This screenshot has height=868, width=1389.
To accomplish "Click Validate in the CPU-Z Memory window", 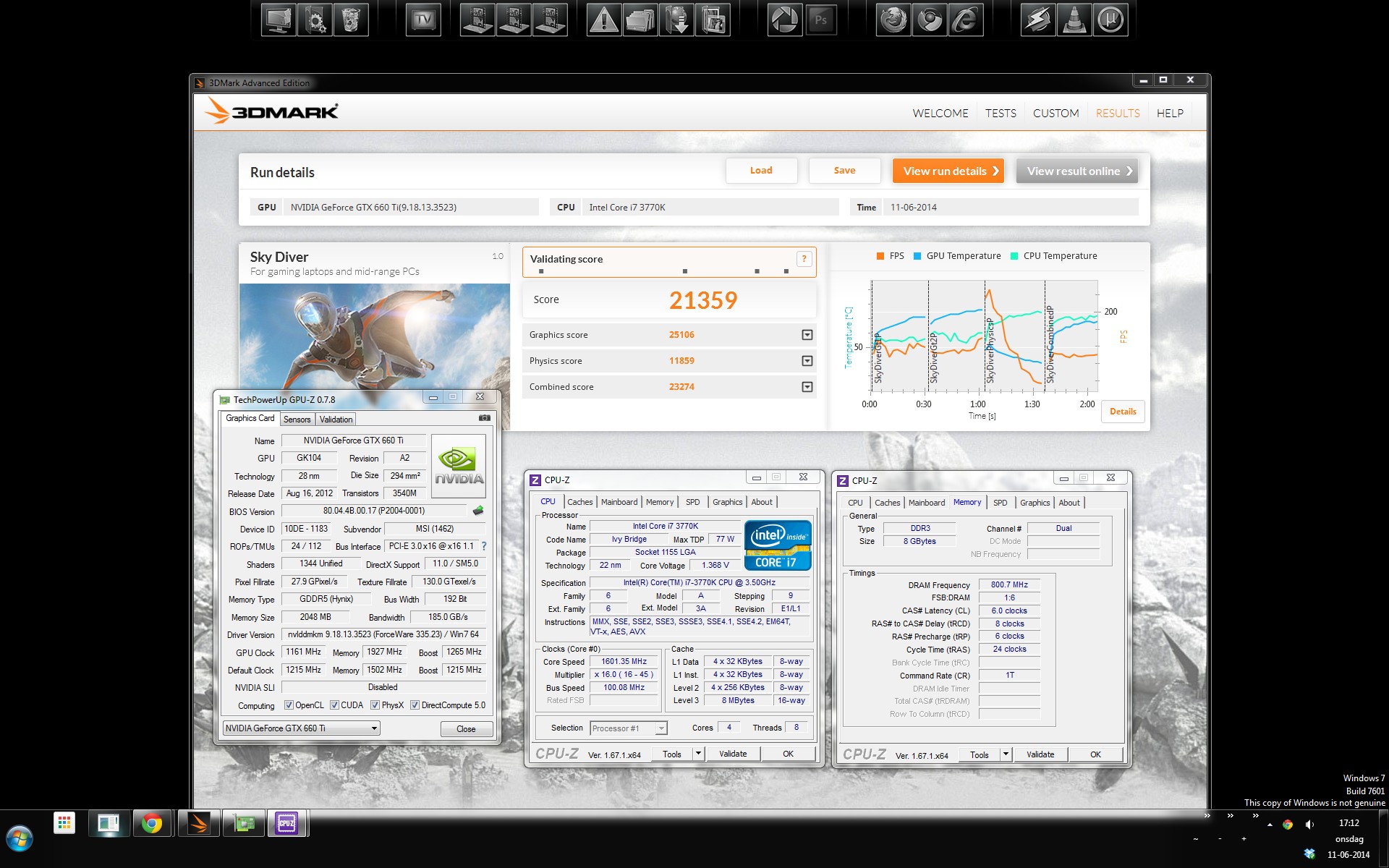I will pyautogui.click(x=1040, y=754).
